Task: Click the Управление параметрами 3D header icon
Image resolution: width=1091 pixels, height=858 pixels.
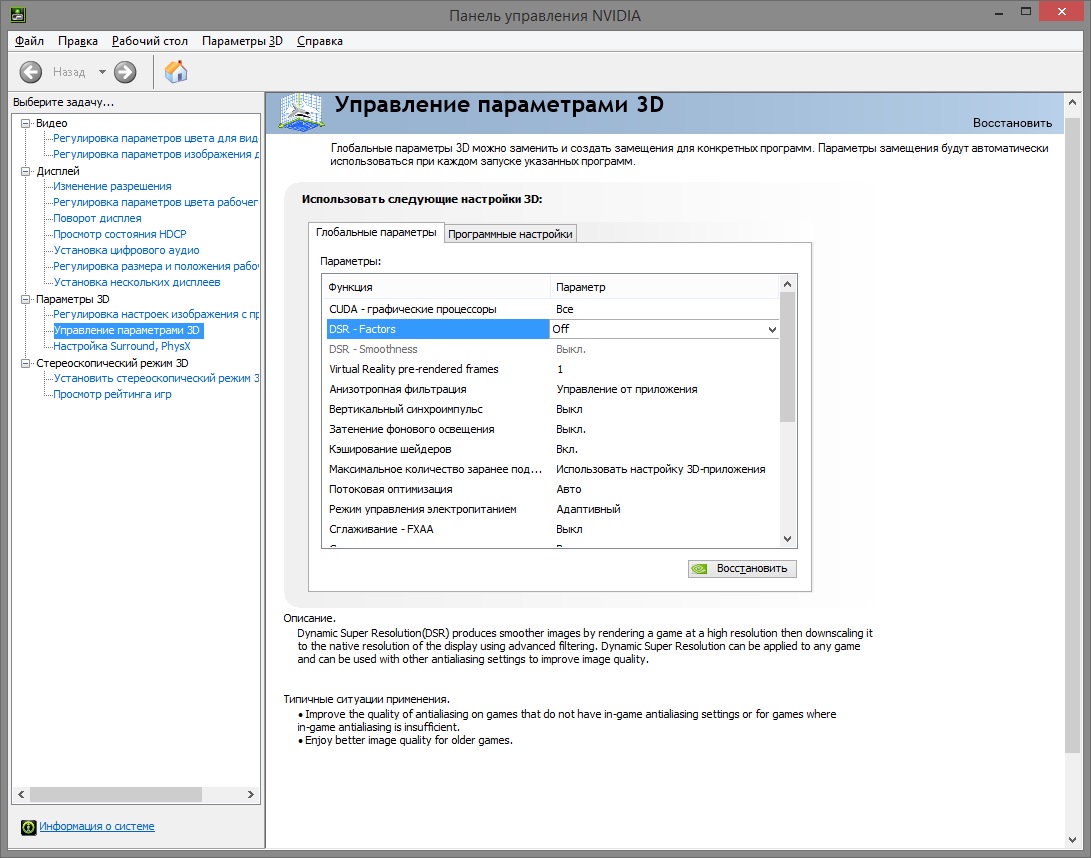Action: click(x=301, y=112)
